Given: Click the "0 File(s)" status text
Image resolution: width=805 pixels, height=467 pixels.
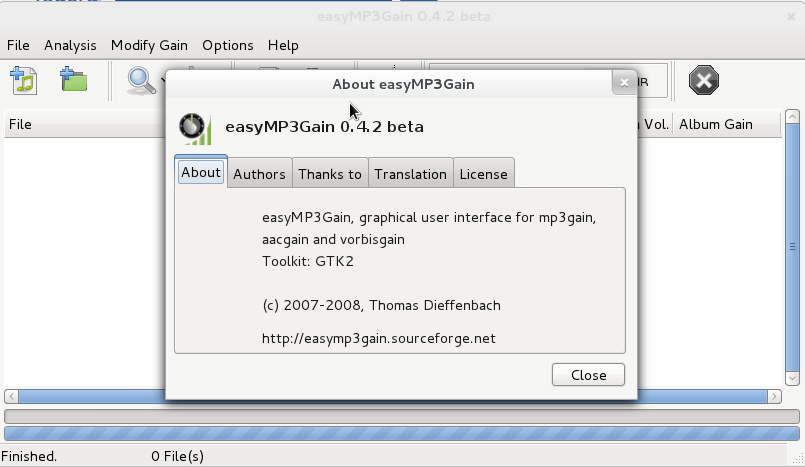Looking at the screenshot, I should pyautogui.click(x=177, y=456).
